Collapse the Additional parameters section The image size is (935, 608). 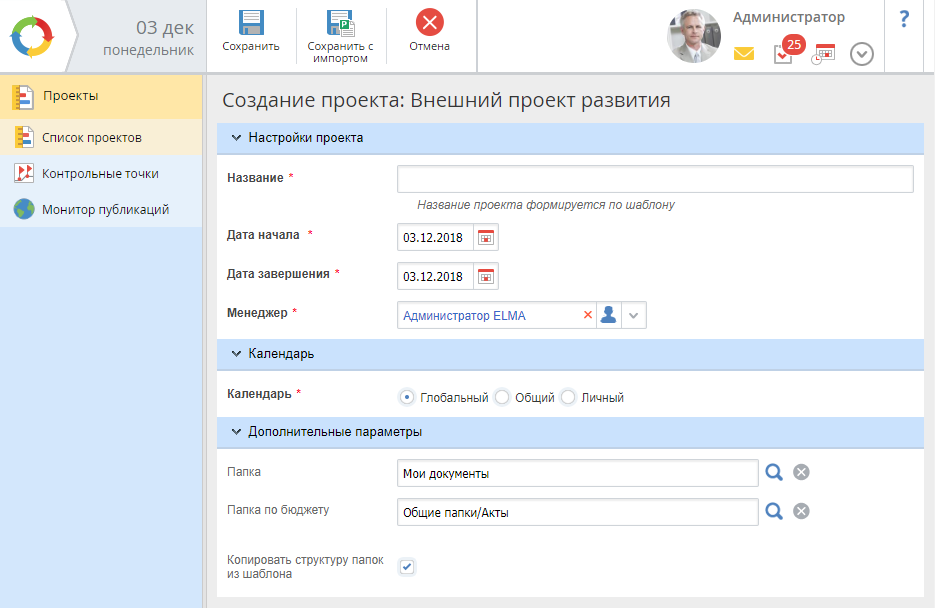pyautogui.click(x=237, y=432)
